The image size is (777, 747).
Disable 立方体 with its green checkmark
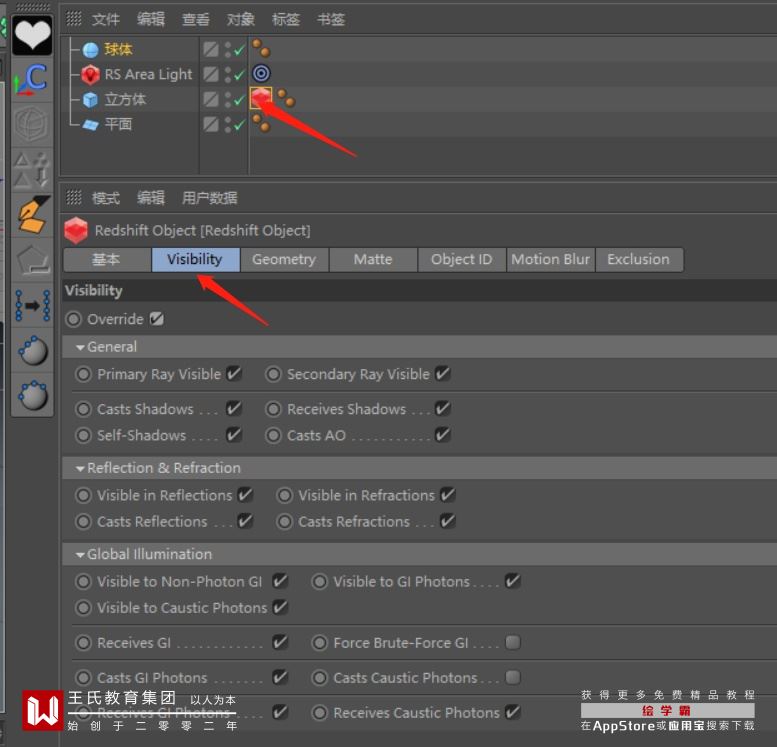click(x=239, y=100)
